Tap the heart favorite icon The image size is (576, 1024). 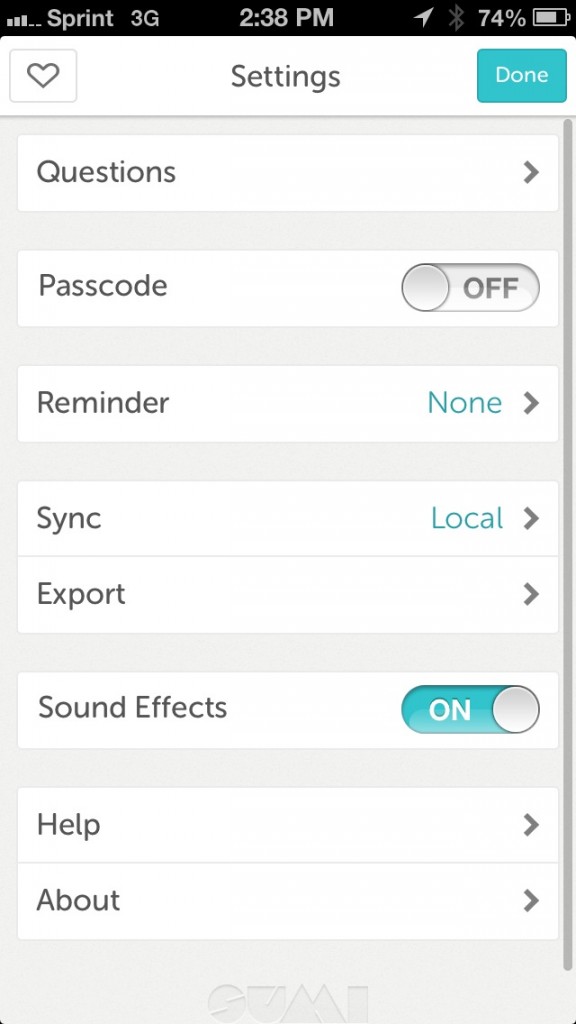coord(43,76)
